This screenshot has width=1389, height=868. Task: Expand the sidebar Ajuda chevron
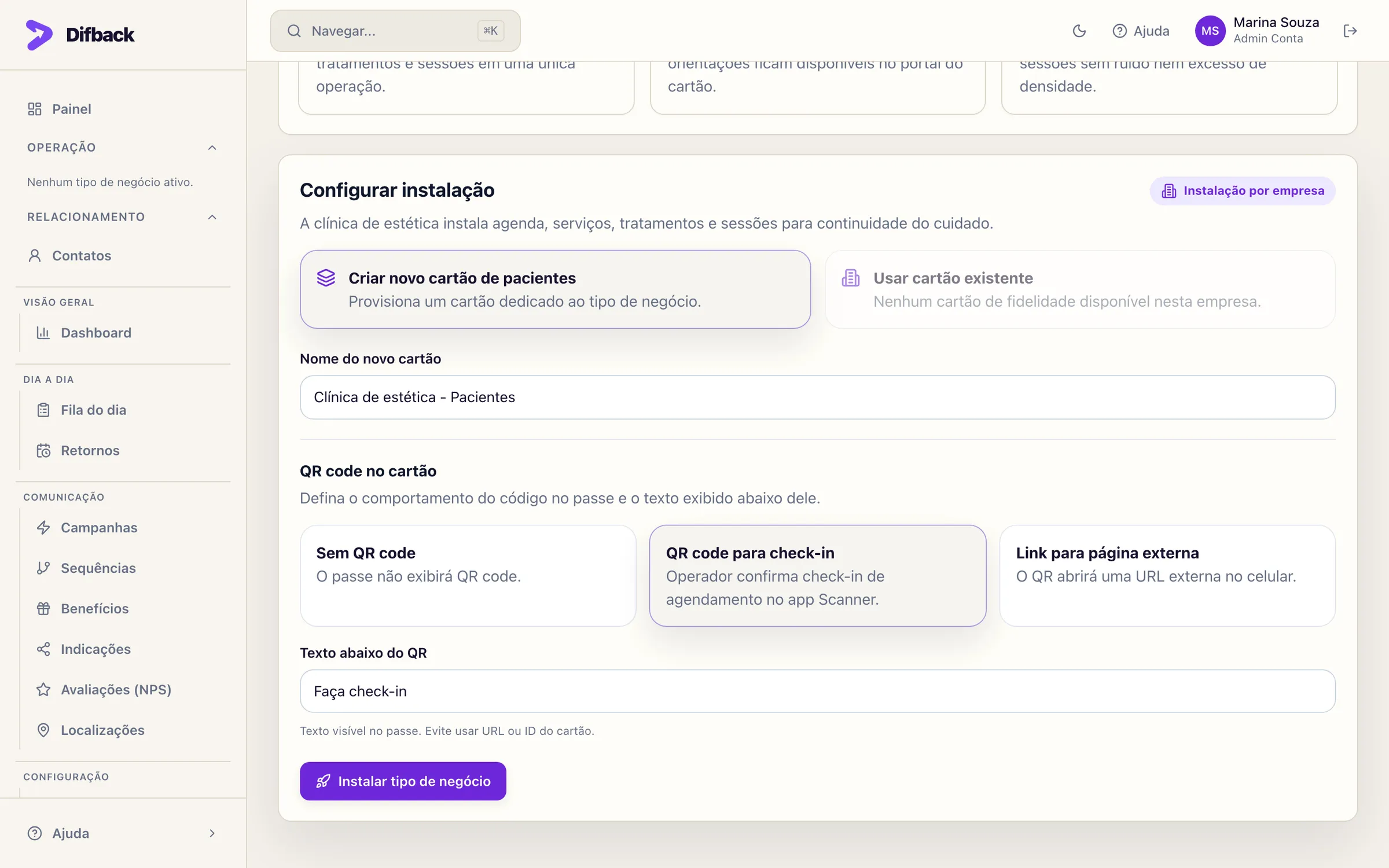[x=212, y=833]
